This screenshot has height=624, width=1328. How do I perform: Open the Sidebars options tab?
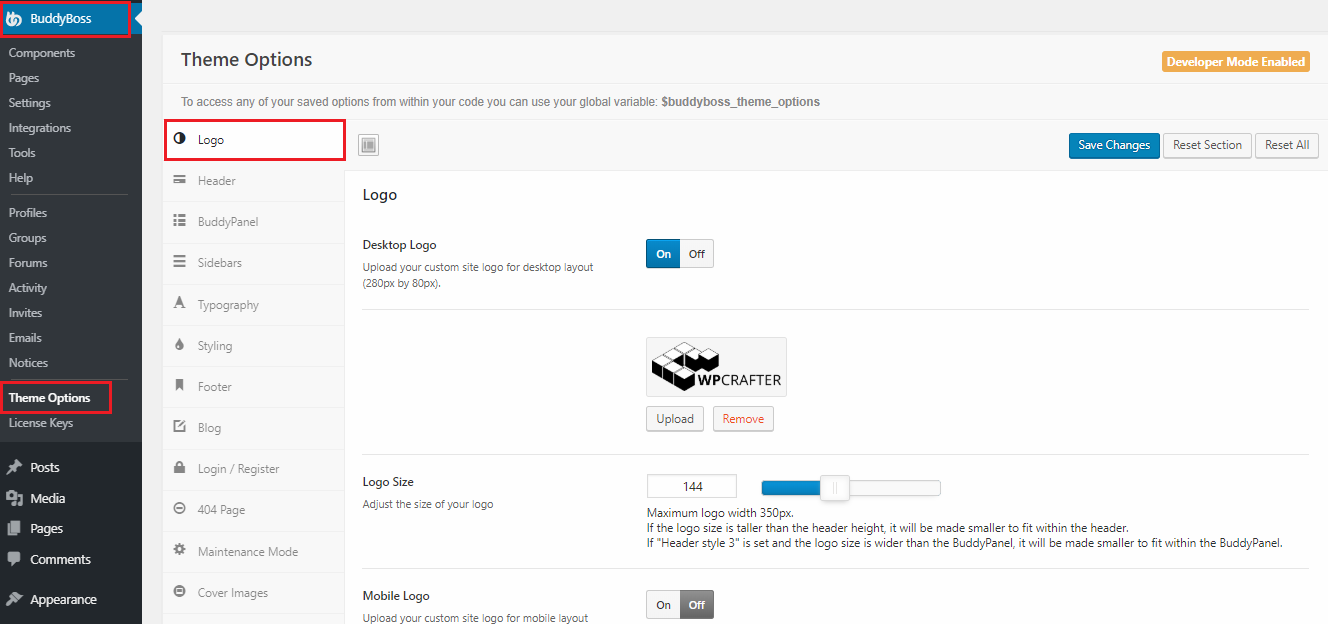tap(254, 263)
